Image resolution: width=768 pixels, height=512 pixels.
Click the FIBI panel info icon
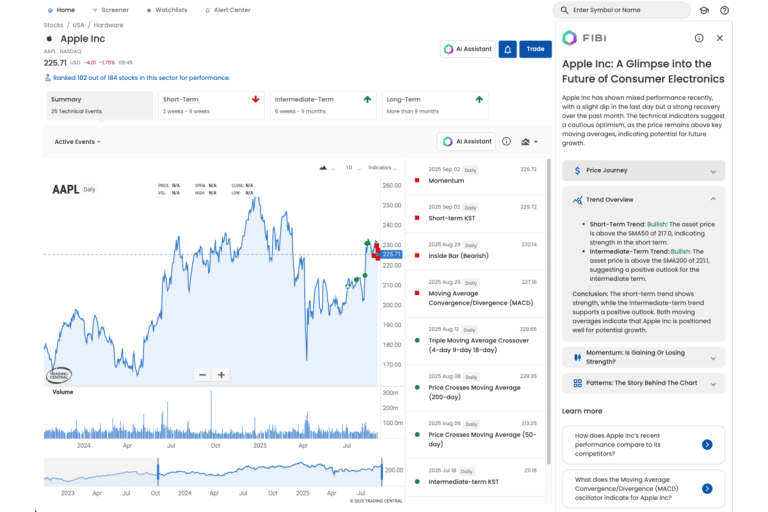click(x=699, y=38)
